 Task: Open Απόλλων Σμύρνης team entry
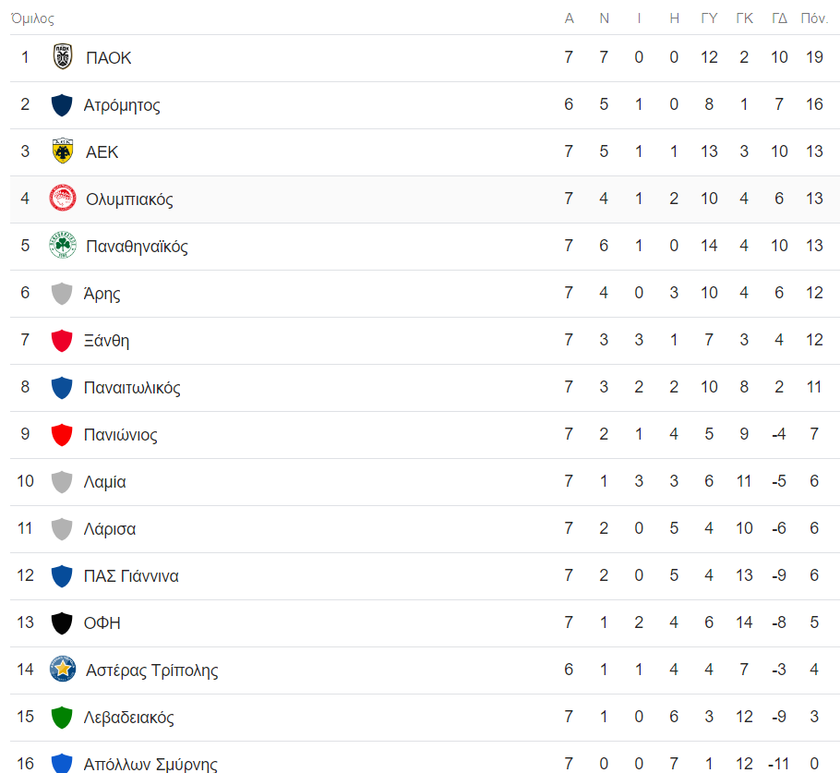151,763
